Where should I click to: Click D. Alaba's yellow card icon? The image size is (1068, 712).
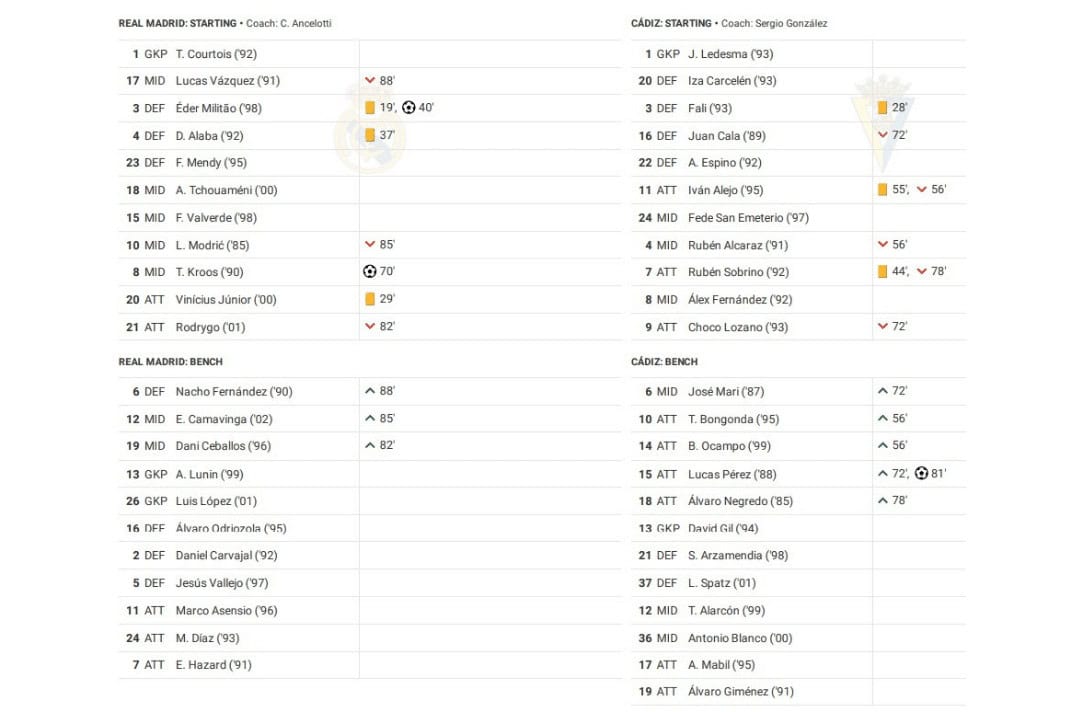(x=370, y=135)
